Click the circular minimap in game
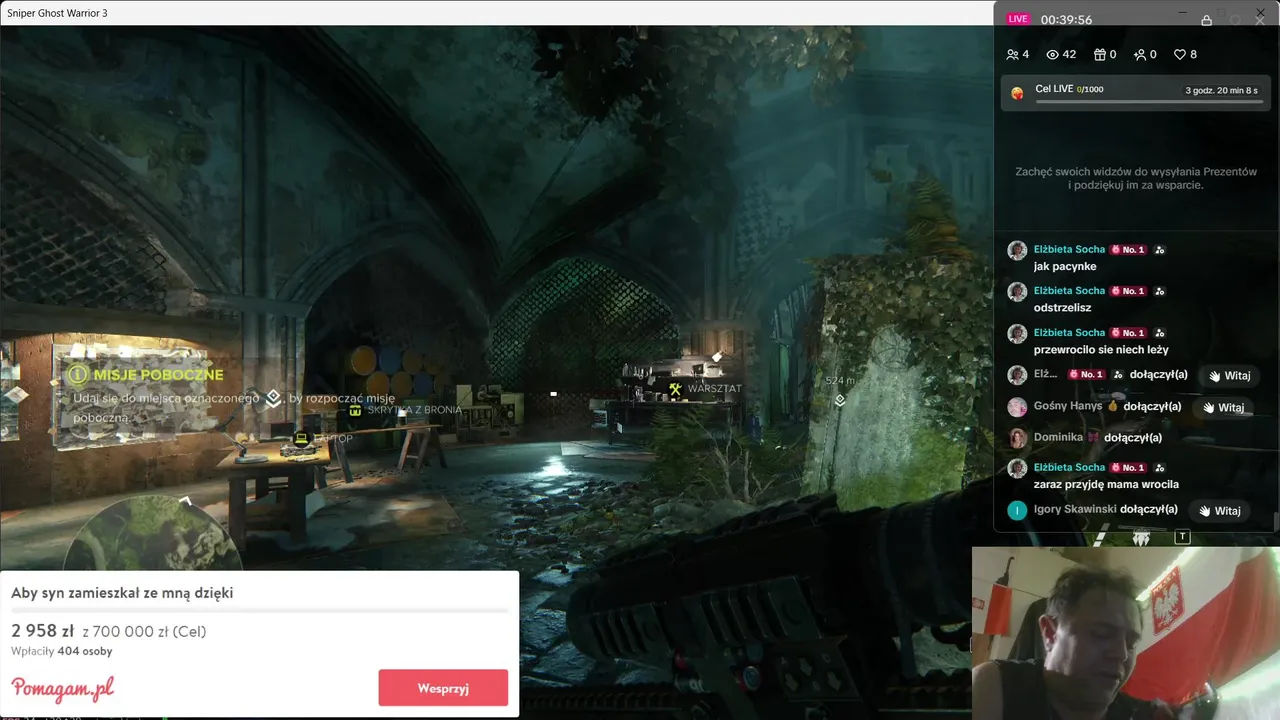 [152, 532]
